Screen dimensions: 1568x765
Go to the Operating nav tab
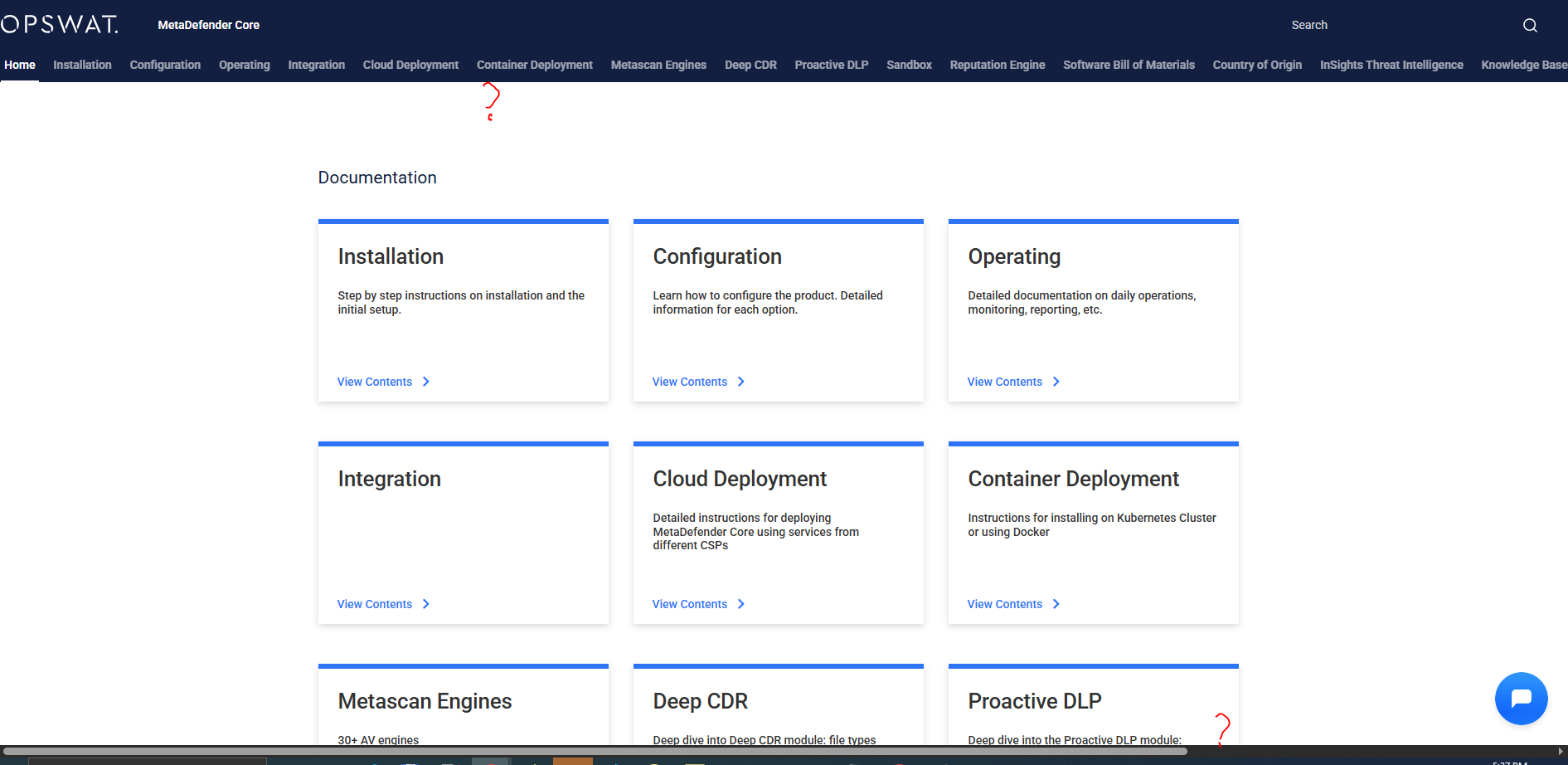[x=245, y=65]
